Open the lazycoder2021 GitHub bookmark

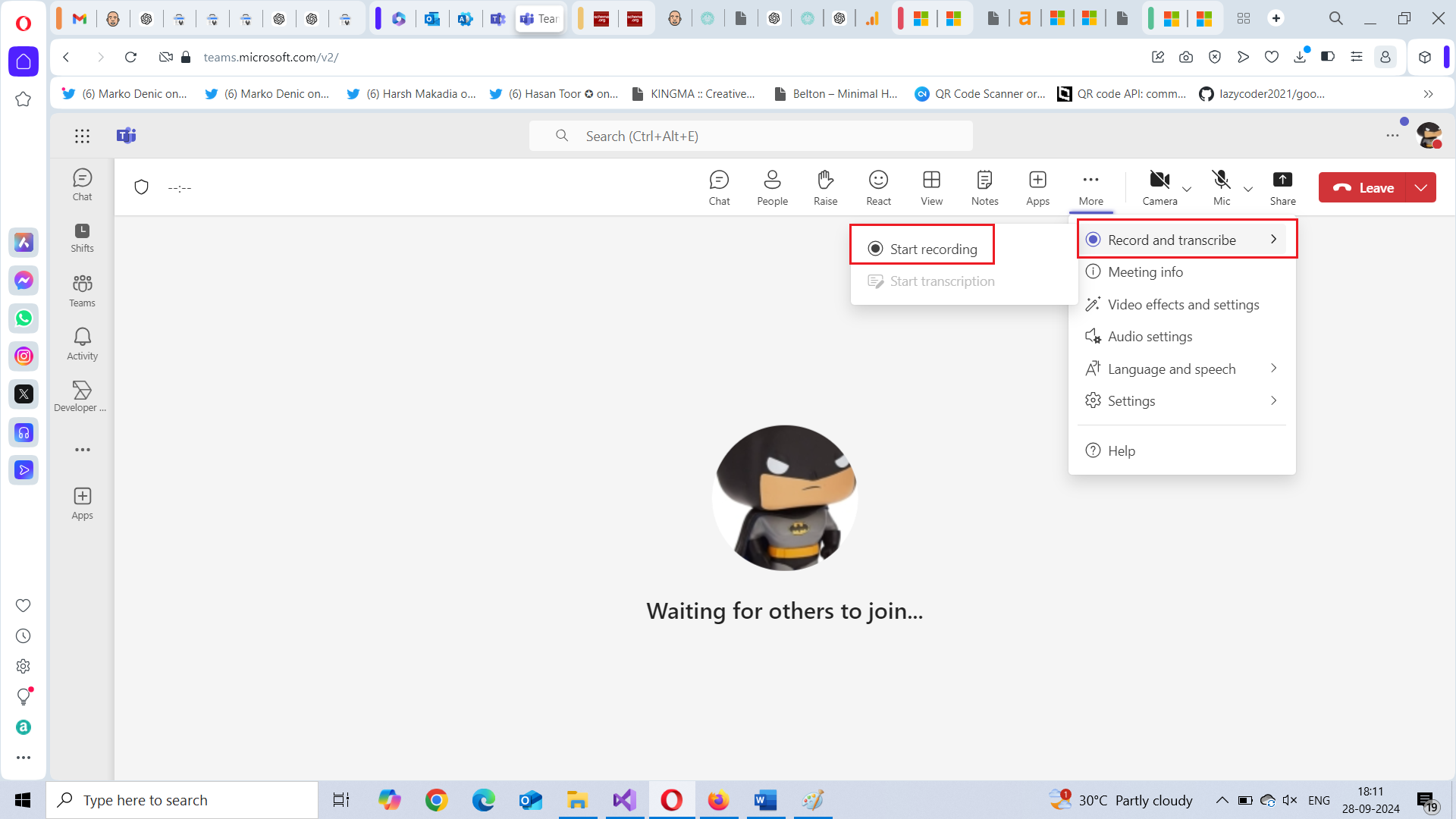[1262, 94]
